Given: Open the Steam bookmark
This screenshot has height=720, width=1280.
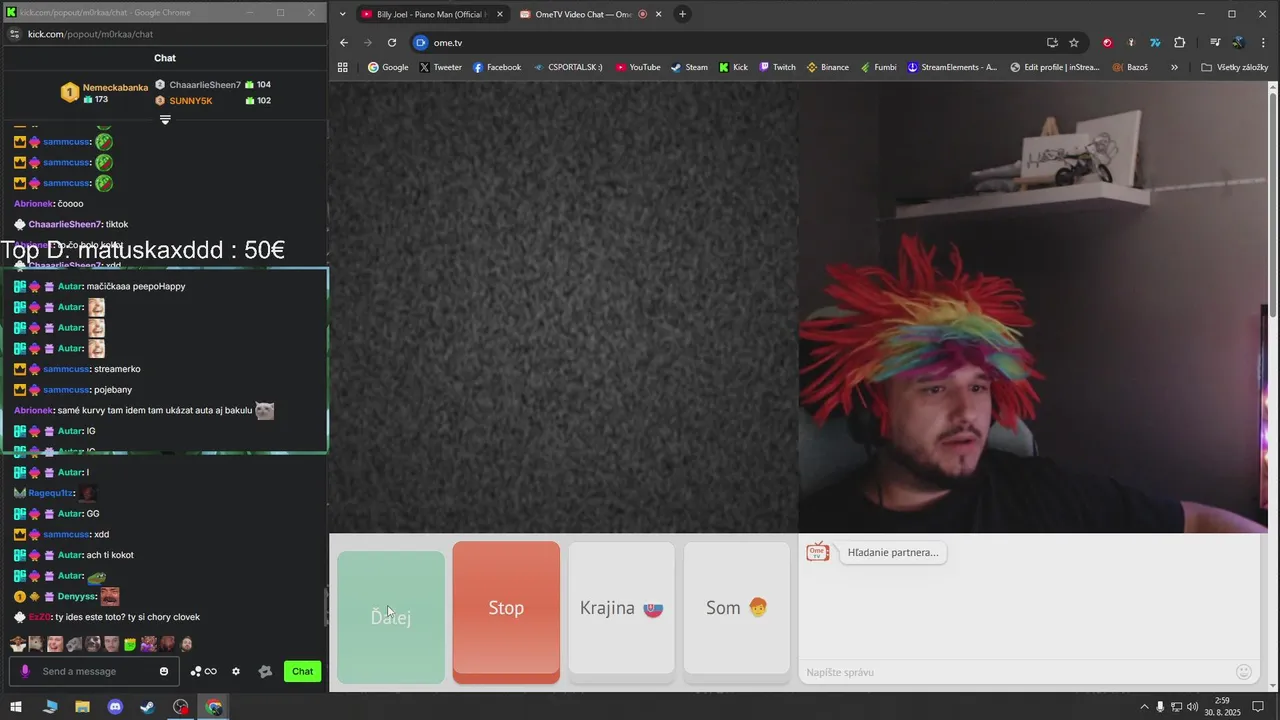Looking at the screenshot, I should coord(689,67).
